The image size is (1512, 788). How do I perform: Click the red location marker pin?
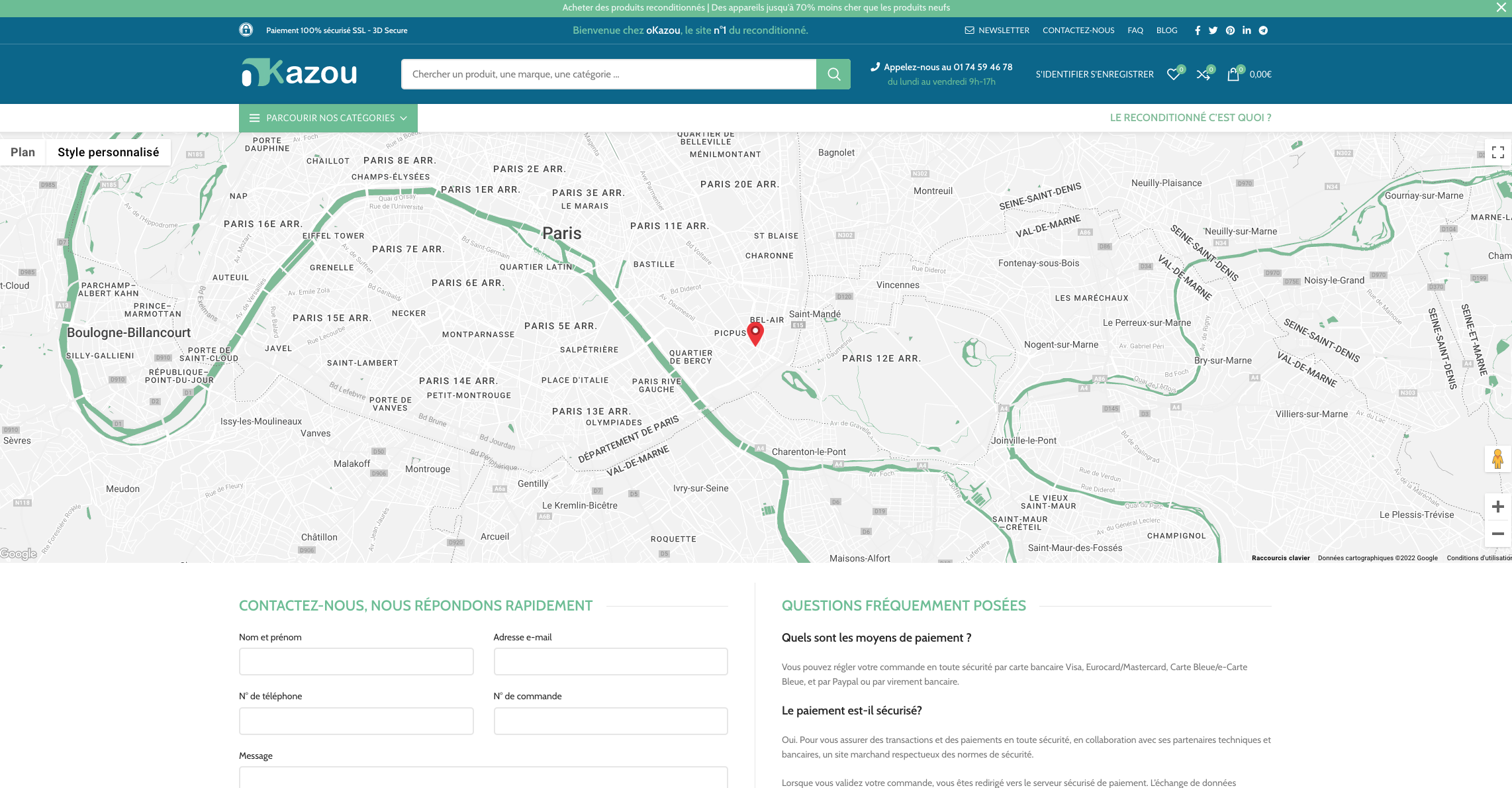(755, 333)
